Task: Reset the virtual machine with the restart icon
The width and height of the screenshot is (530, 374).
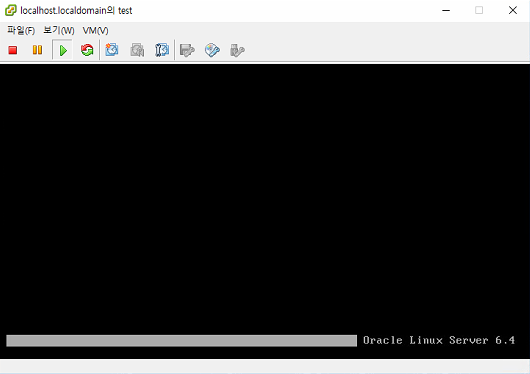Action: pos(87,50)
